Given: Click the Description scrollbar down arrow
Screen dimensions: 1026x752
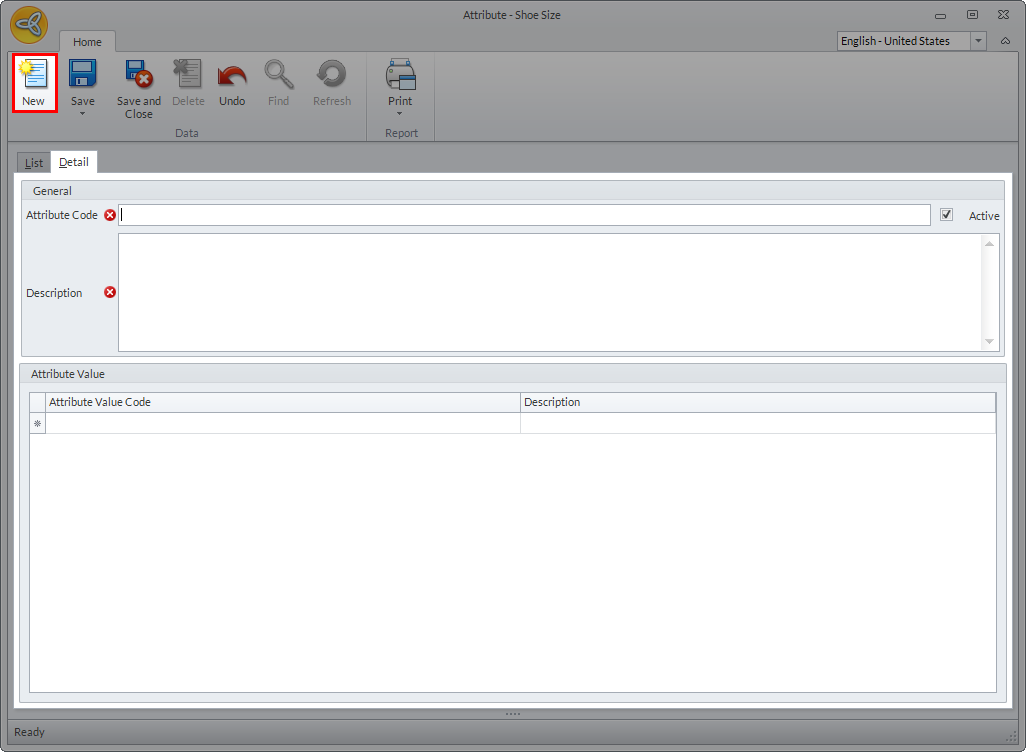Looking at the screenshot, I should [x=989, y=342].
